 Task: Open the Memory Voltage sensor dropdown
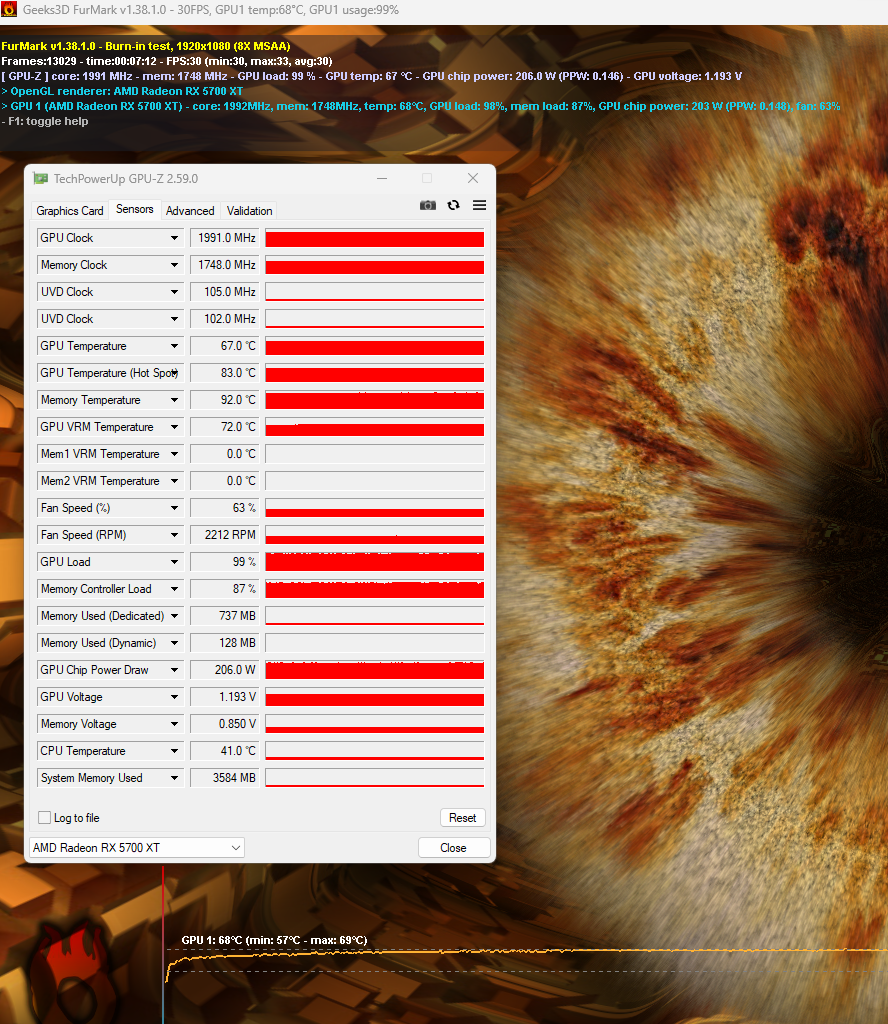(x=174, y=724)
